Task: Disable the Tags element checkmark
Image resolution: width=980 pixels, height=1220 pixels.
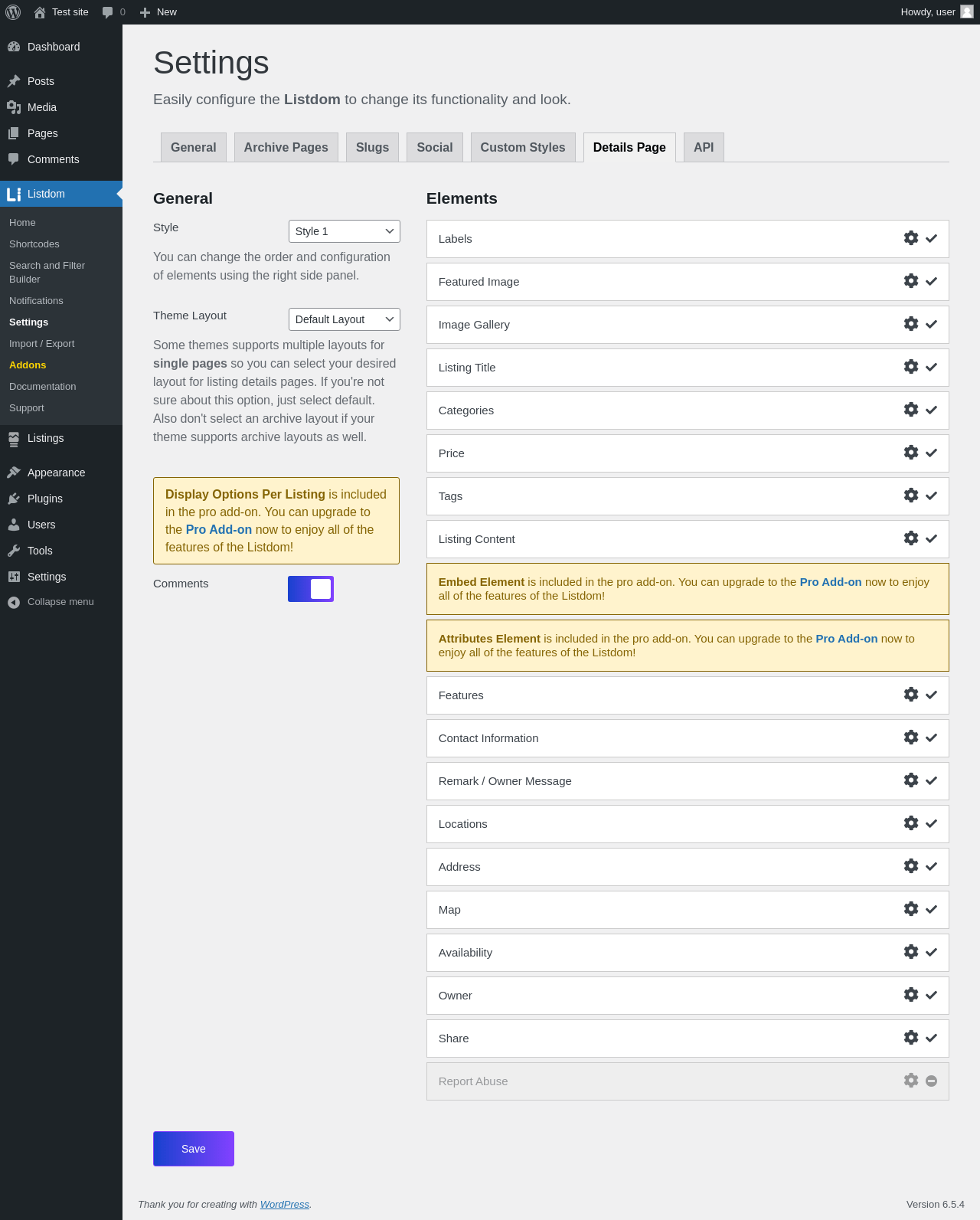Action: [931, 496]
